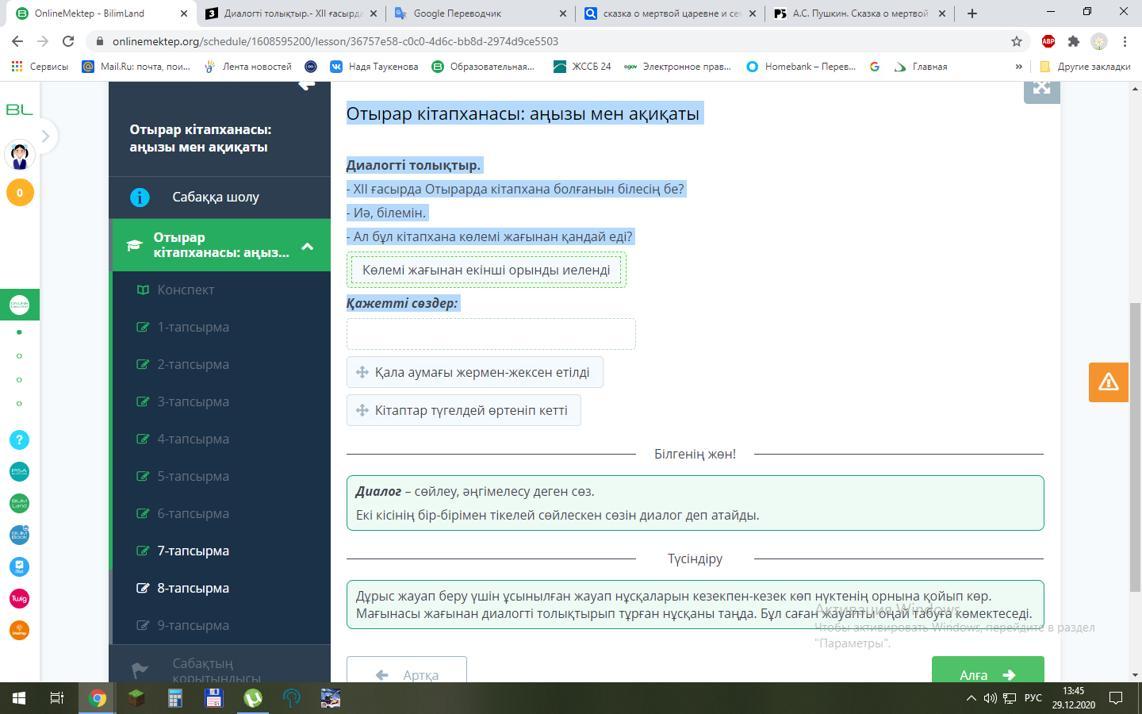Click the Артқа back button
Viewport: 1142px width, 714px height.
[406, 670]
